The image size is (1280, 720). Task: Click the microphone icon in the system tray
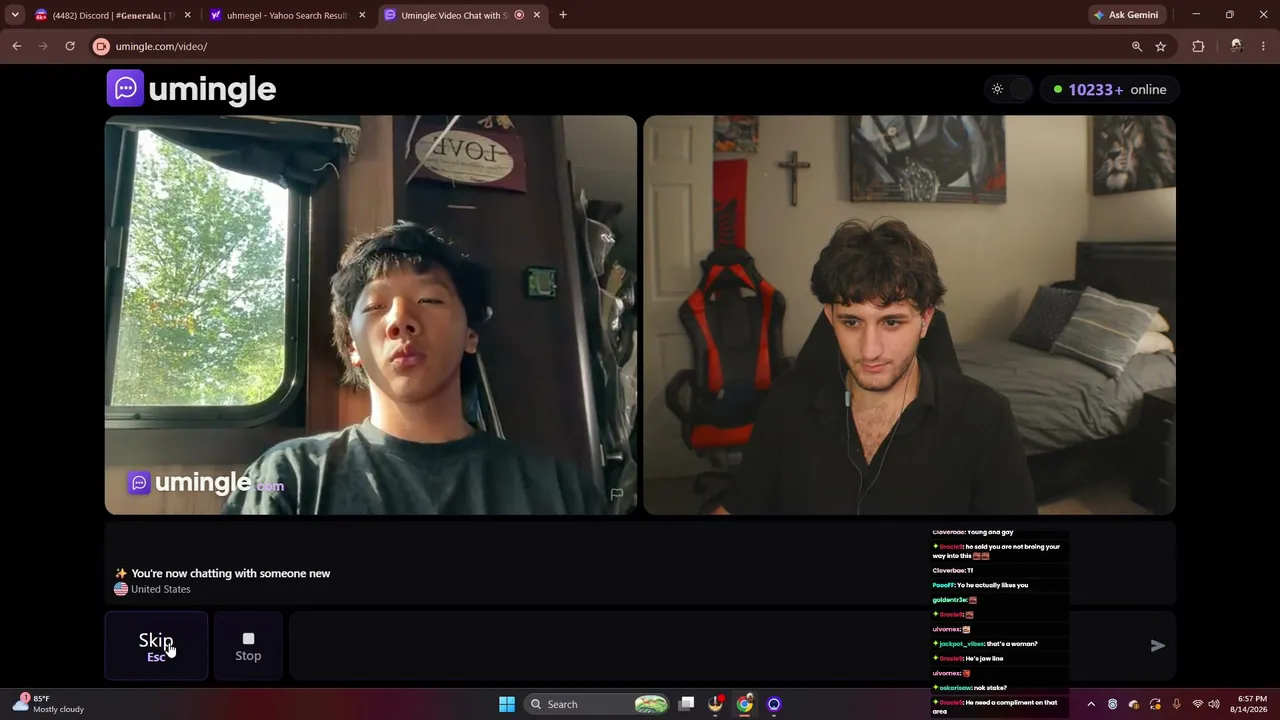click(x=1176, y=704)
